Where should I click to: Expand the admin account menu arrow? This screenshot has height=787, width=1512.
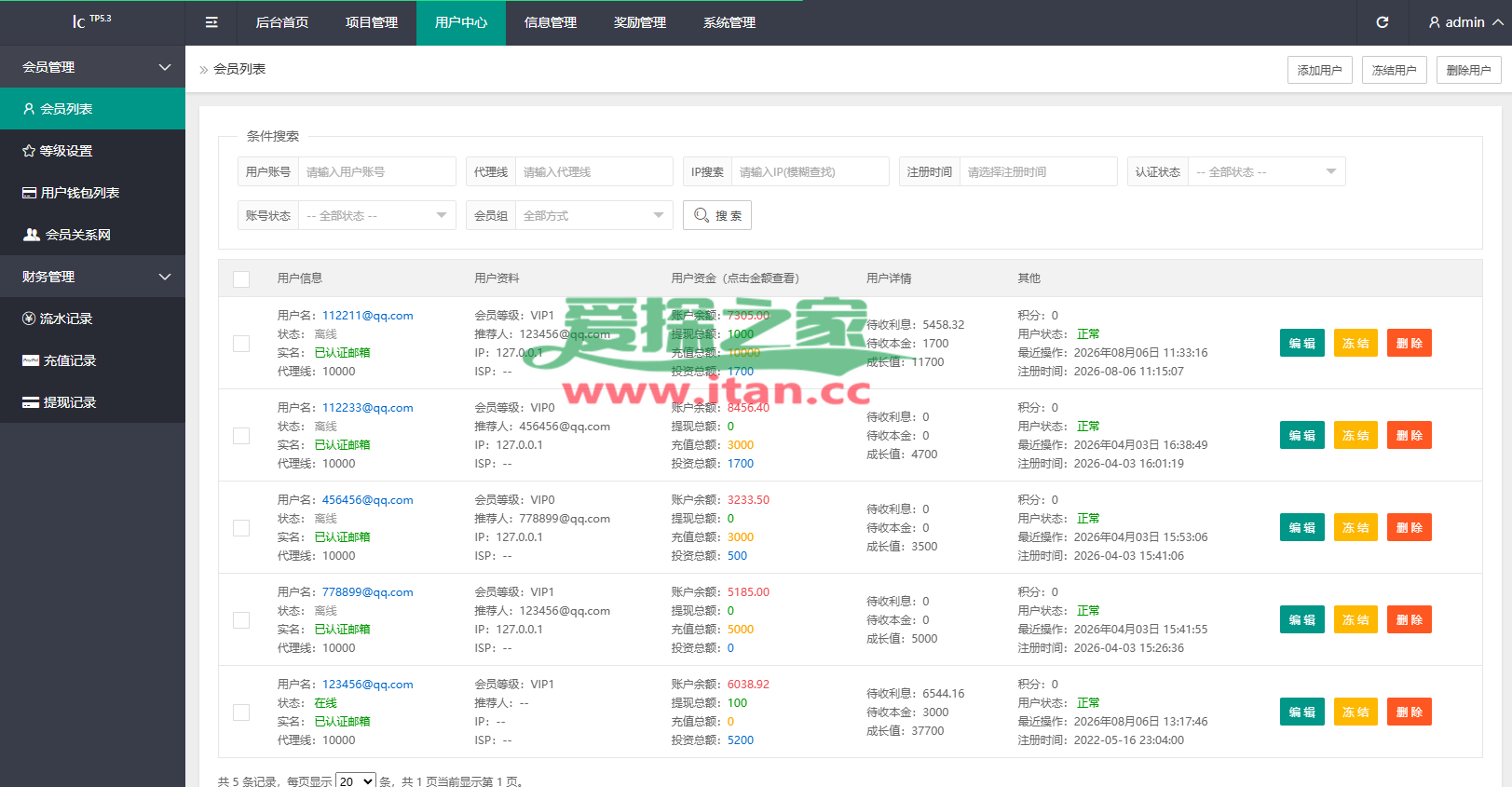tap(1497, 22)
